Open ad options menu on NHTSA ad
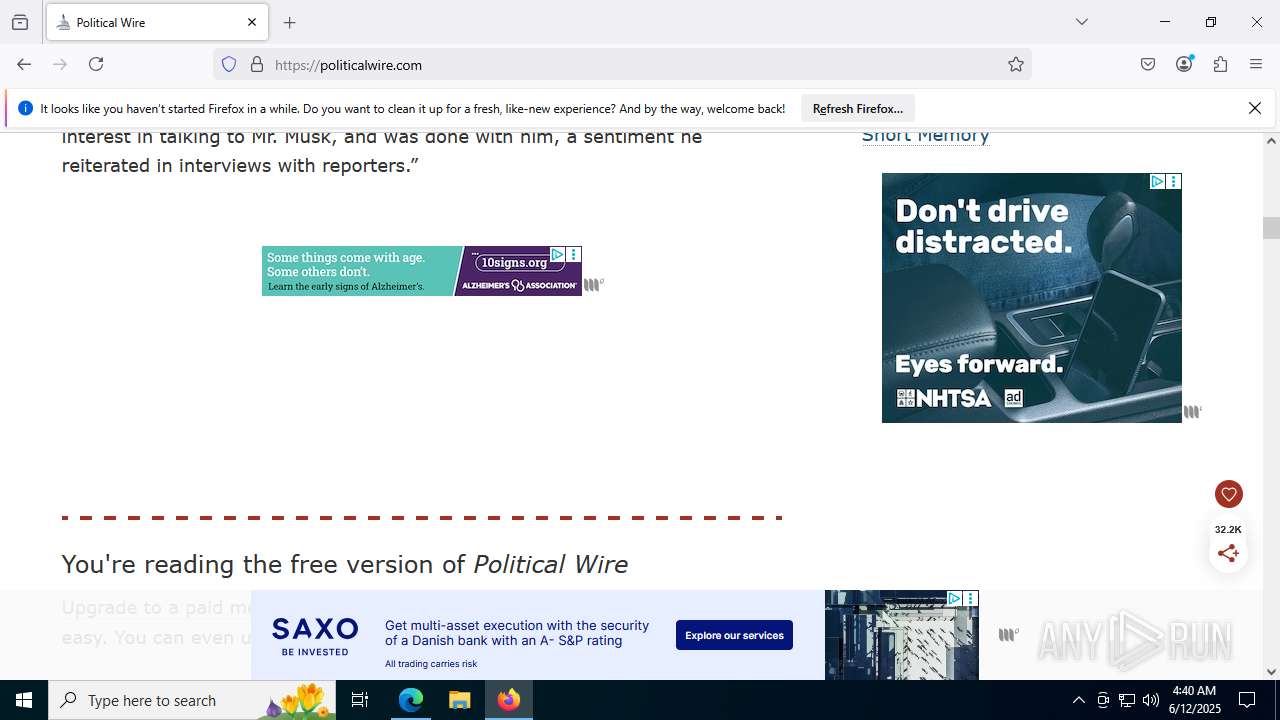Viewport: 1280px width, 720px height. point(1174,181)
